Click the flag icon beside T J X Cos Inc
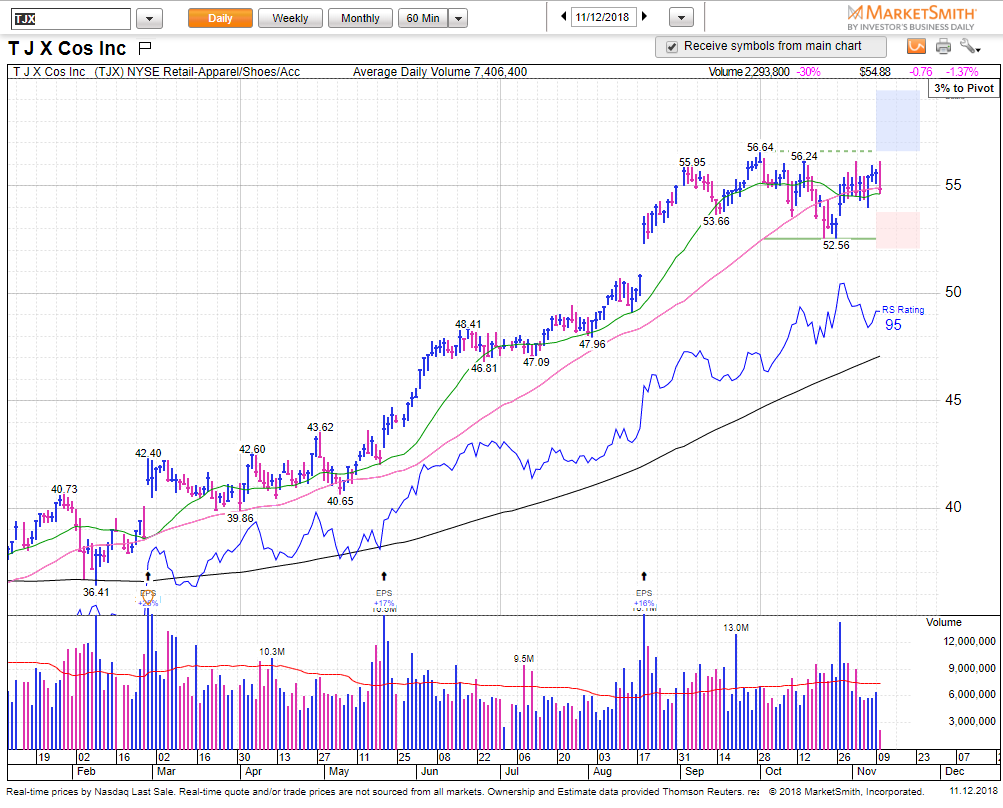The image size is (1003, 808). tap(145, 47)
